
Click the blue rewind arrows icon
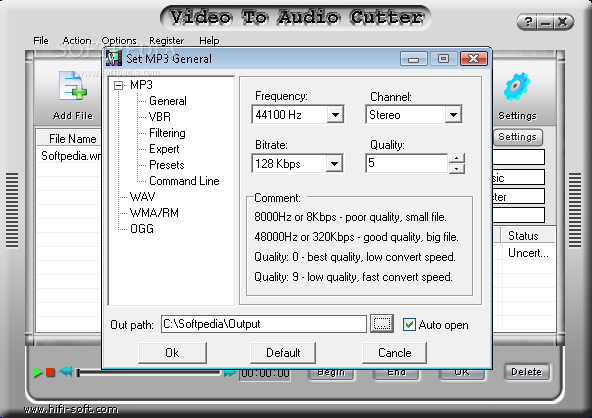pos(66,371)
